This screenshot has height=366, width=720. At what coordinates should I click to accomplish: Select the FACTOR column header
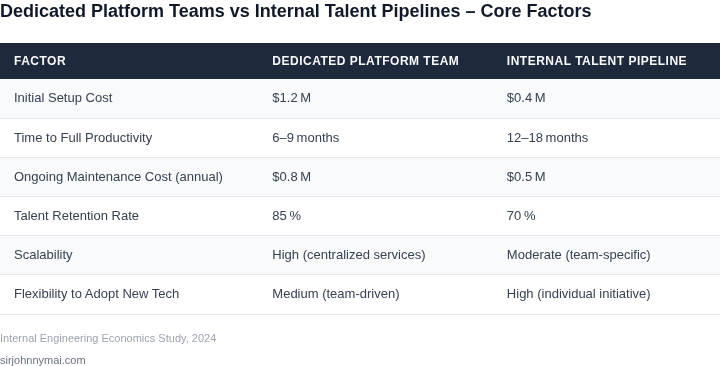coord(40,61)
